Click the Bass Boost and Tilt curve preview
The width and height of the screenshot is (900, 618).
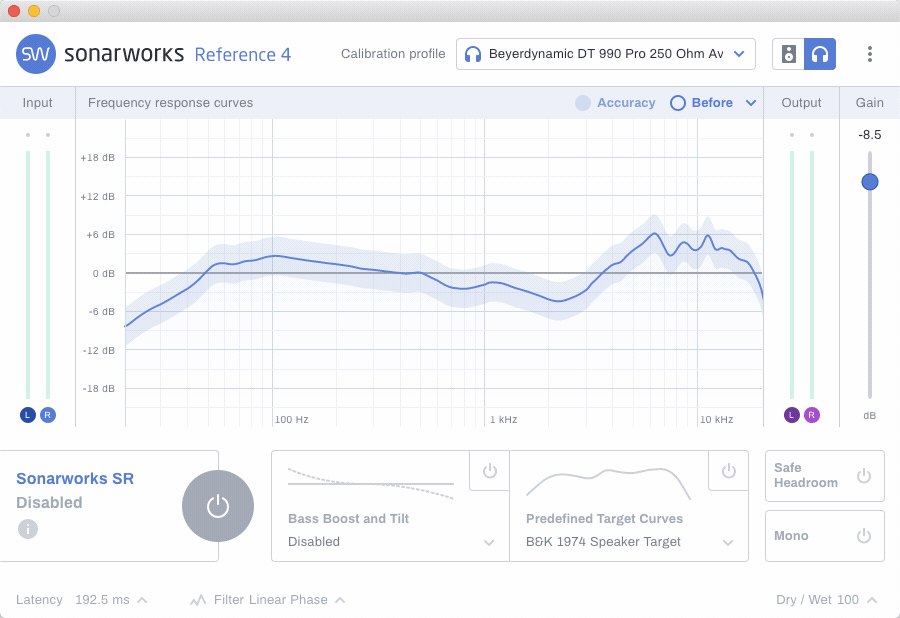(371, 484)
